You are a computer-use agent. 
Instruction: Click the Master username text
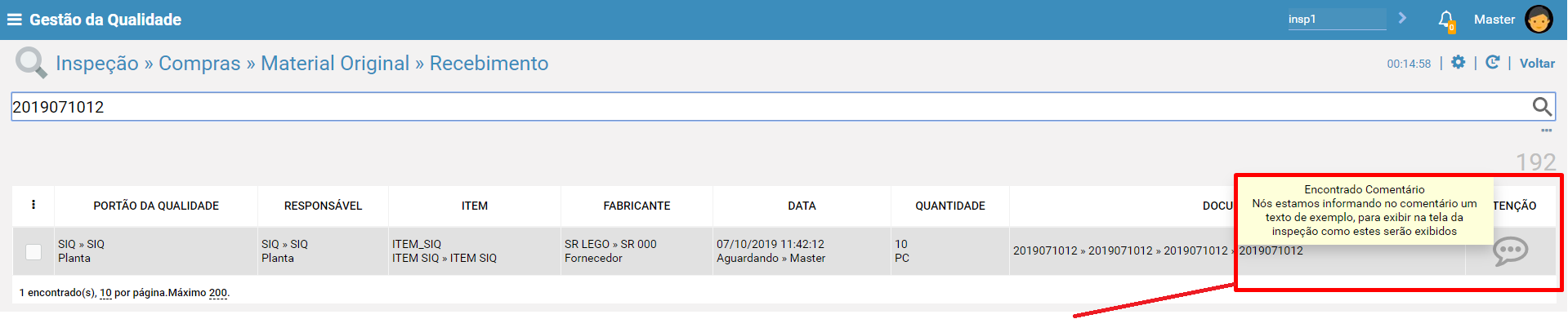click(x=1494, y=20)
